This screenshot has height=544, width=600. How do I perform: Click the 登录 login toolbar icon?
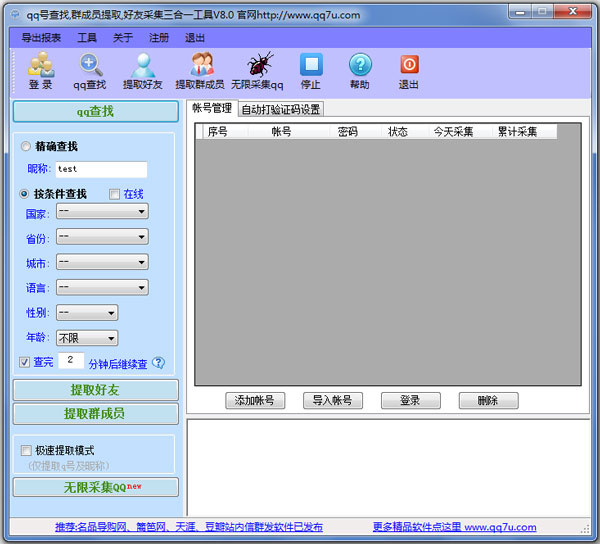(41, 71)
